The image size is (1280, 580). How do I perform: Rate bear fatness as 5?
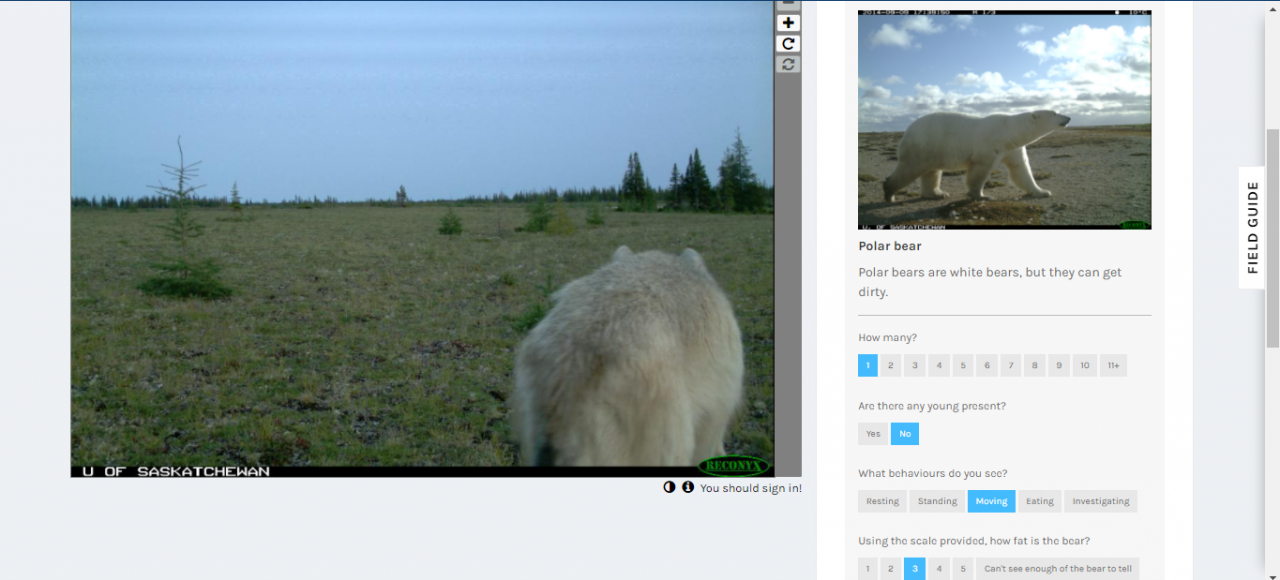click(963, 569)
